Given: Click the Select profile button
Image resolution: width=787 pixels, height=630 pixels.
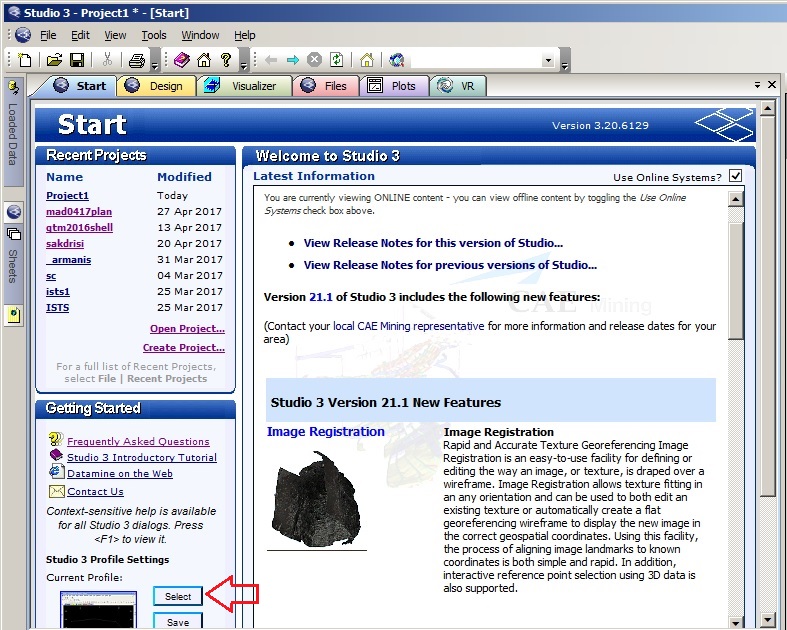Looking at the screenshot, I should click(x=178, y=596).
